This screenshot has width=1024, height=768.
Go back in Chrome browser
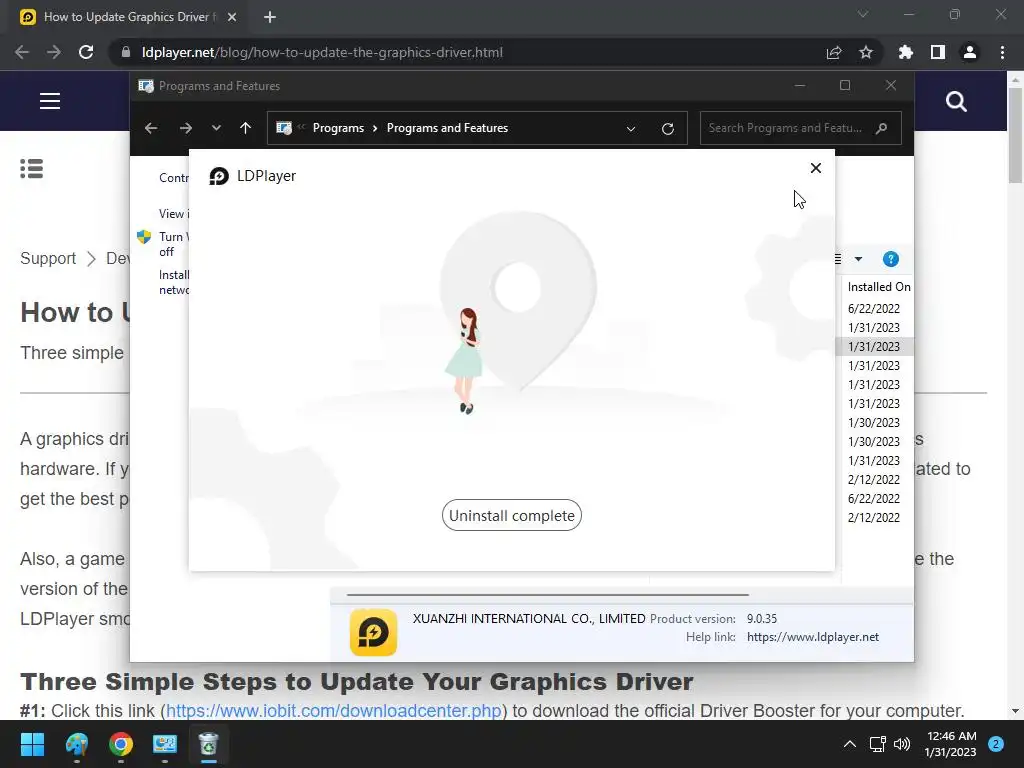22,52
